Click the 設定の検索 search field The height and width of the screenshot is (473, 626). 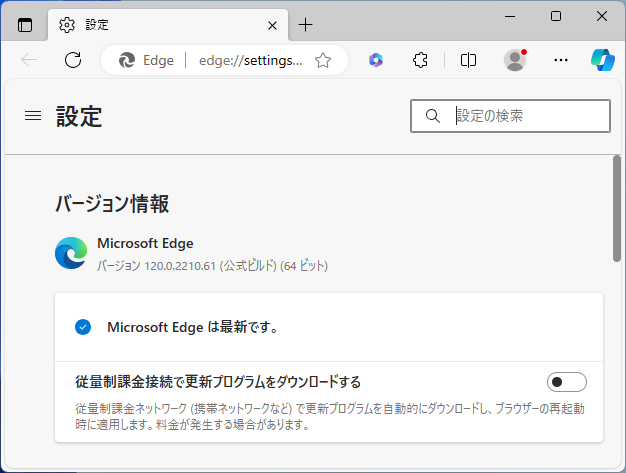(x=510, y=116)
